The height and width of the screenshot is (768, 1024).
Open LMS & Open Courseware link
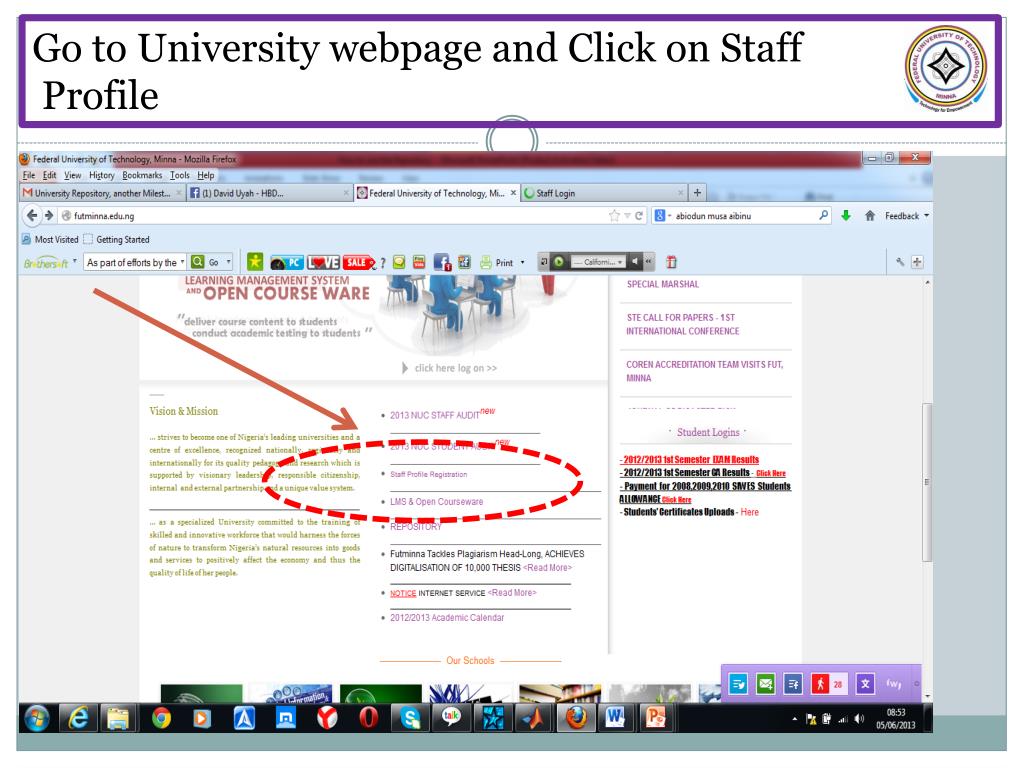(437, 502)
